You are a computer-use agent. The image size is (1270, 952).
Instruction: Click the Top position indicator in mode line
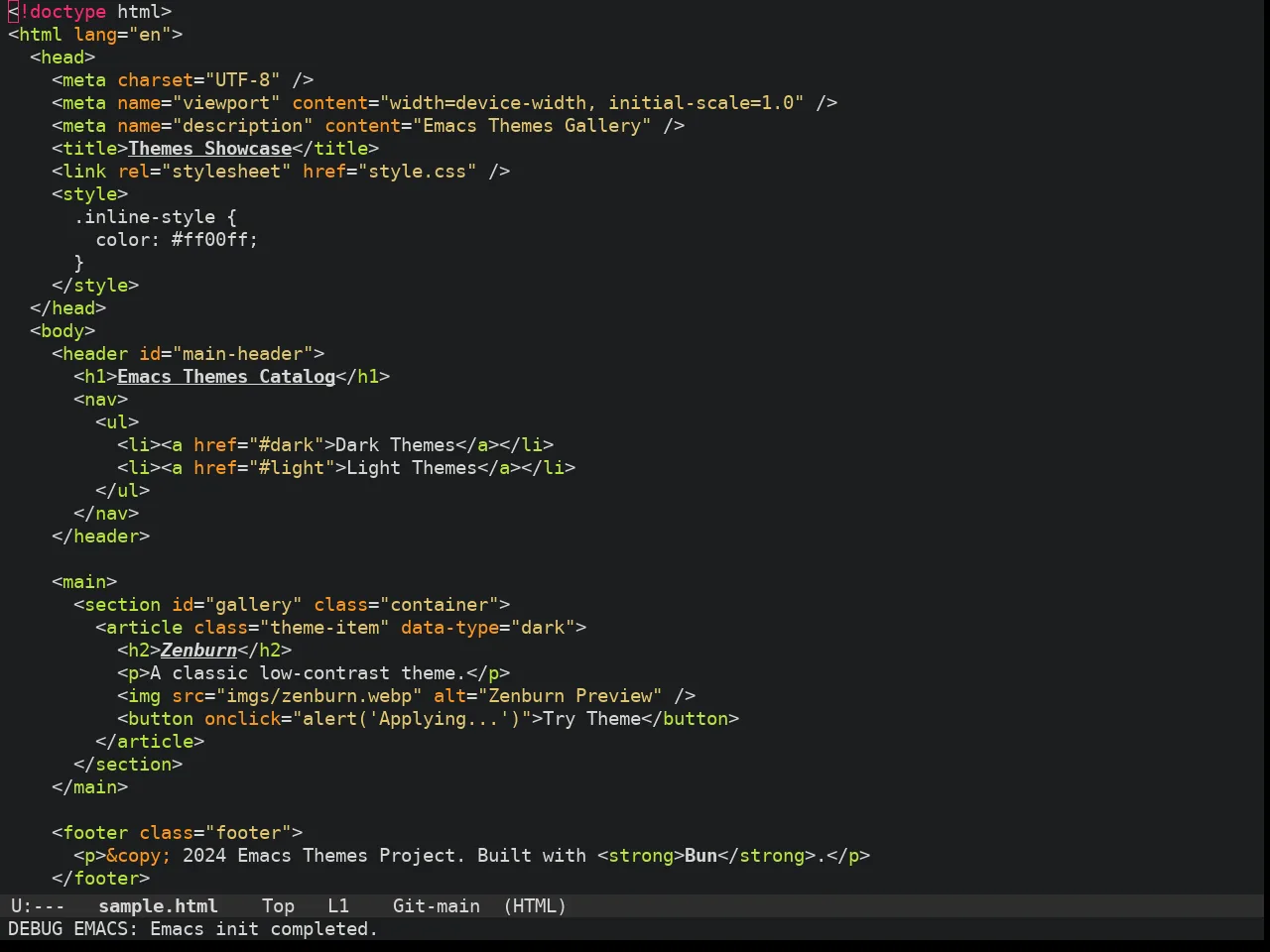278,905
